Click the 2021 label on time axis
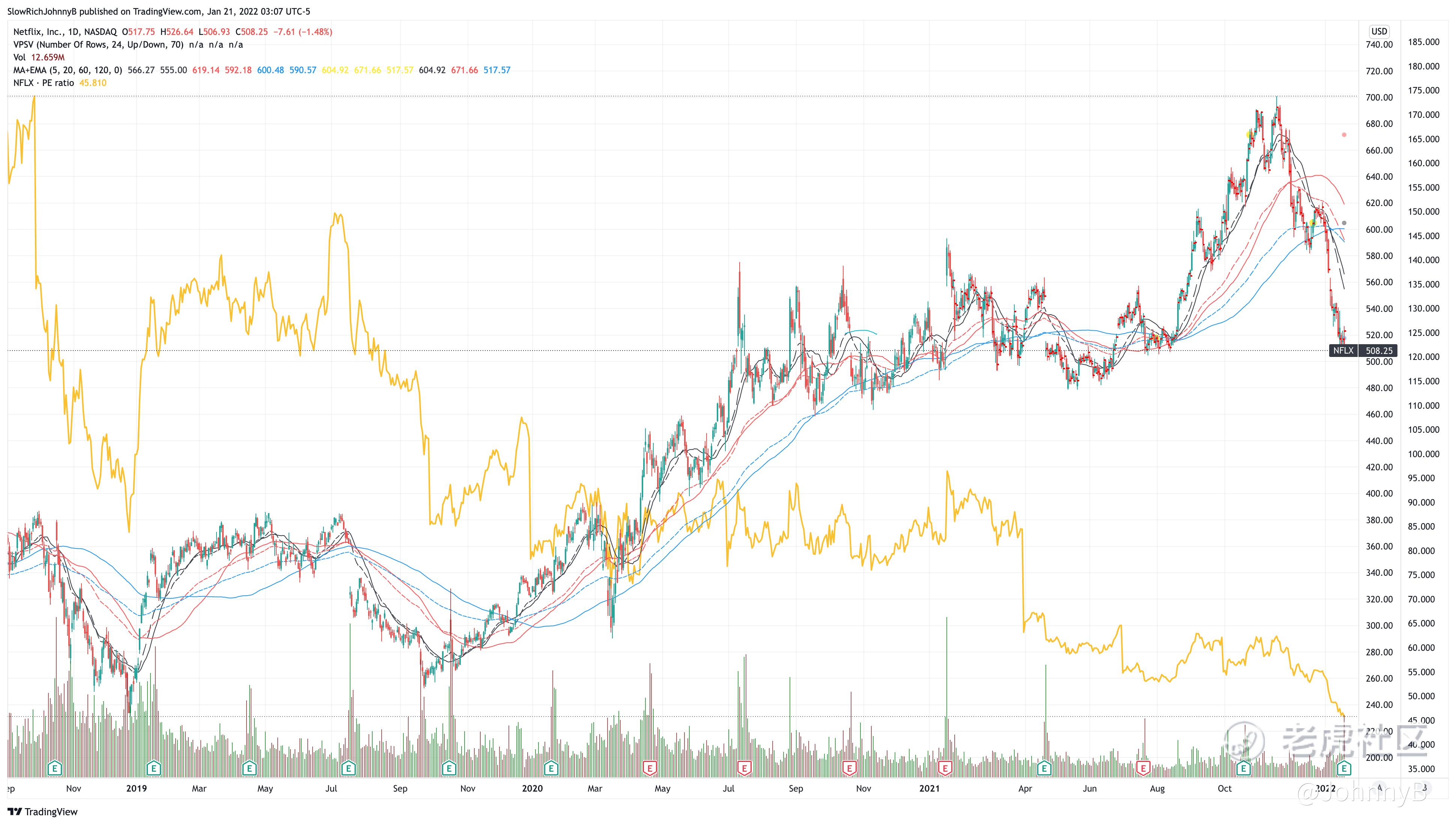The width and height of the screenshot is (1456, 825). click(929, 788)
